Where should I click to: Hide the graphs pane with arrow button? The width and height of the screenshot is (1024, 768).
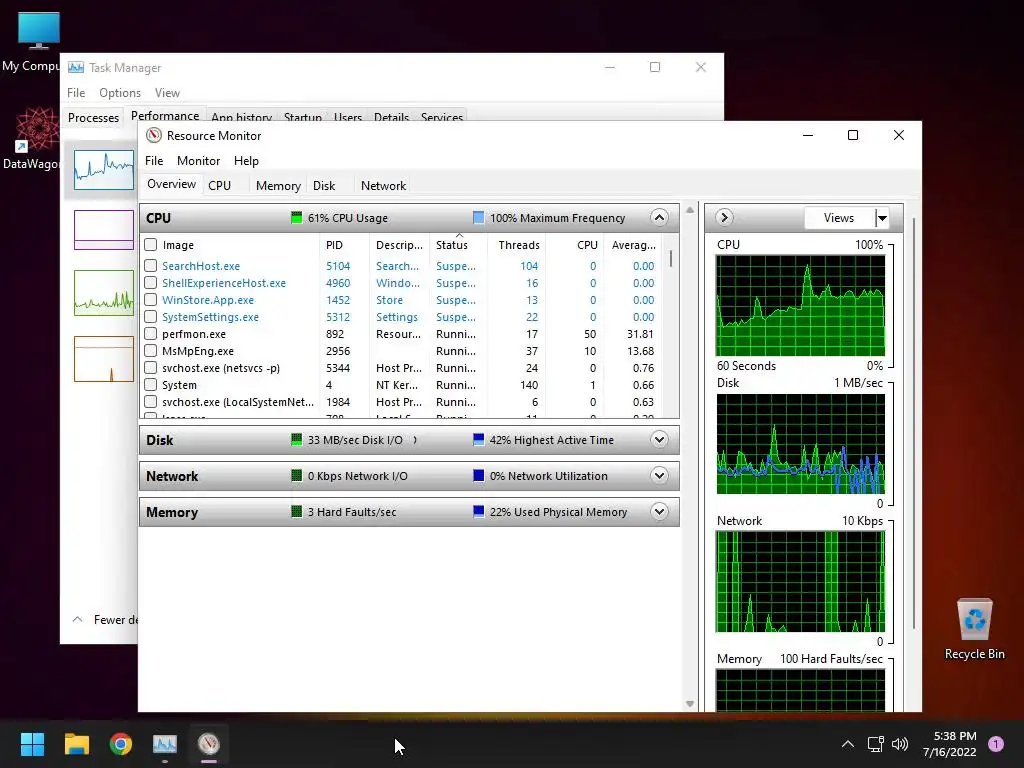point(724,217)
